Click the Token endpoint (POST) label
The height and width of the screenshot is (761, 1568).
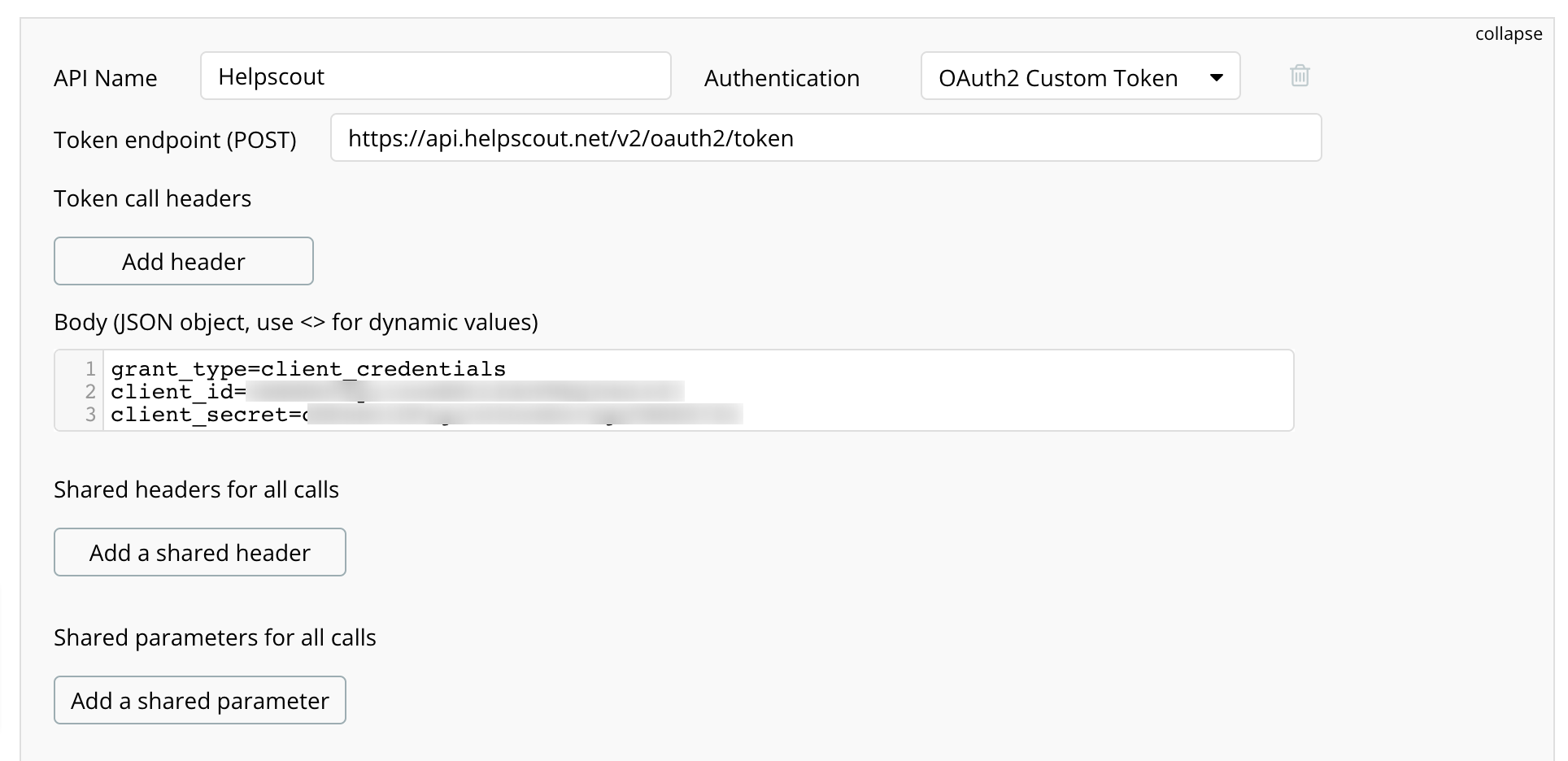pos(175,140)
